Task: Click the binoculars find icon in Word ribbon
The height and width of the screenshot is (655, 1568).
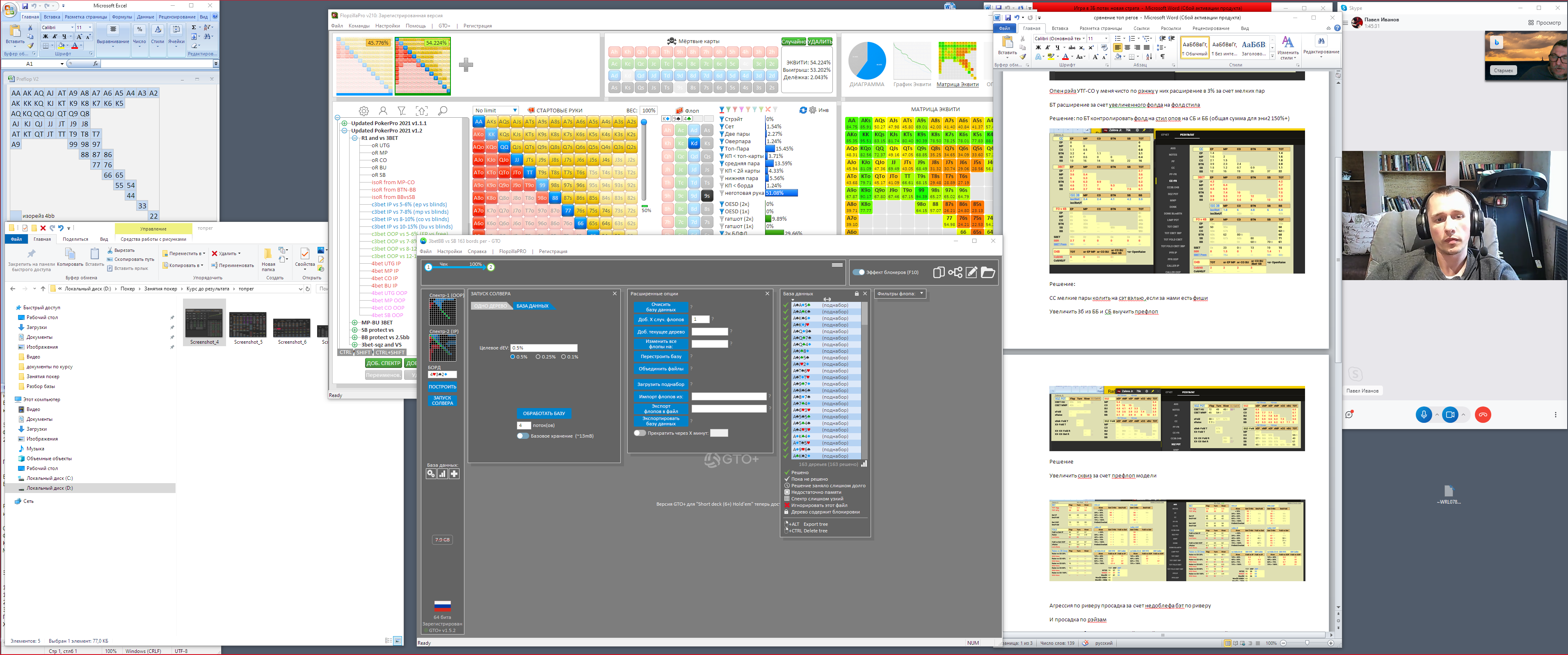Action: coord(1321,41)
